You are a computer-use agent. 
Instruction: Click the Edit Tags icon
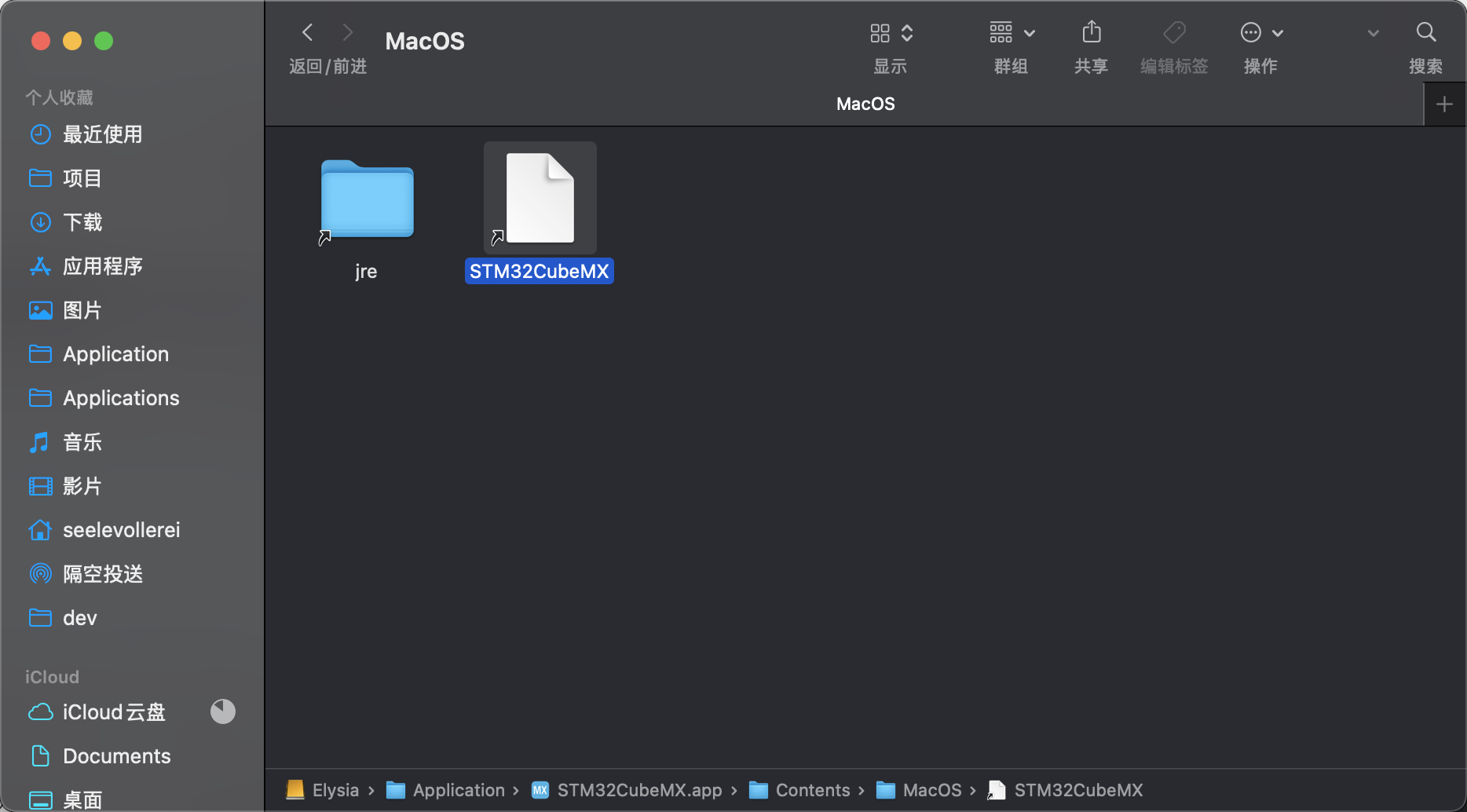[1174, 33]
